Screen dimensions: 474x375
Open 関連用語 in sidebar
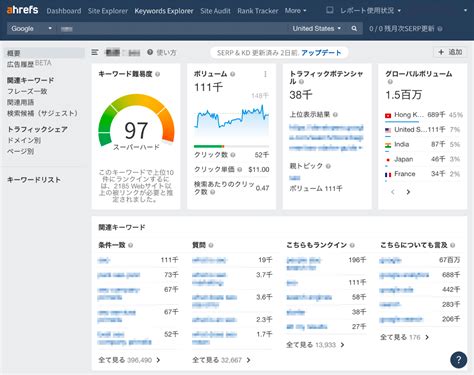20,102
